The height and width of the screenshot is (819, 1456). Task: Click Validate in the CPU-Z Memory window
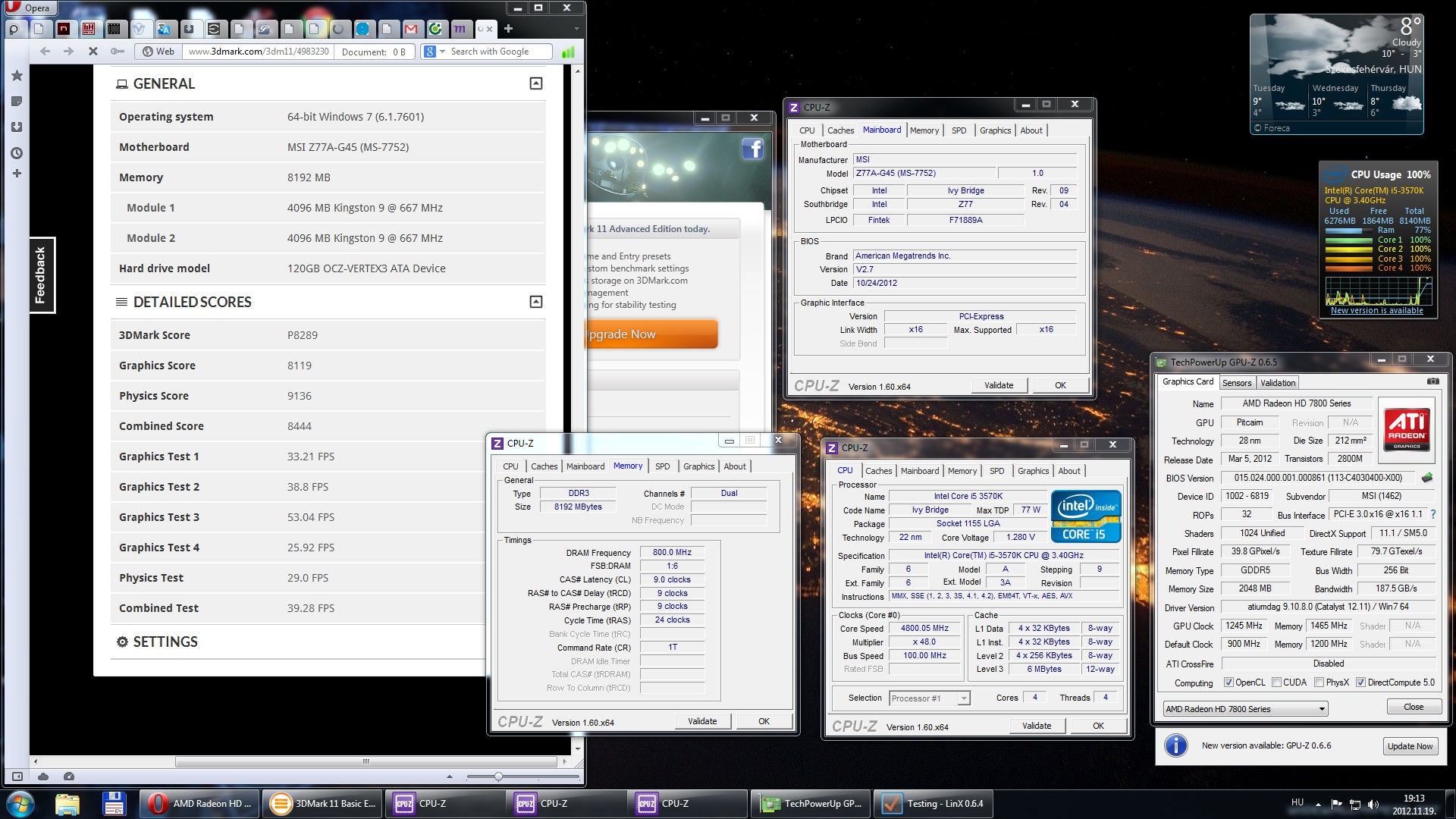[x=702, y=721]
